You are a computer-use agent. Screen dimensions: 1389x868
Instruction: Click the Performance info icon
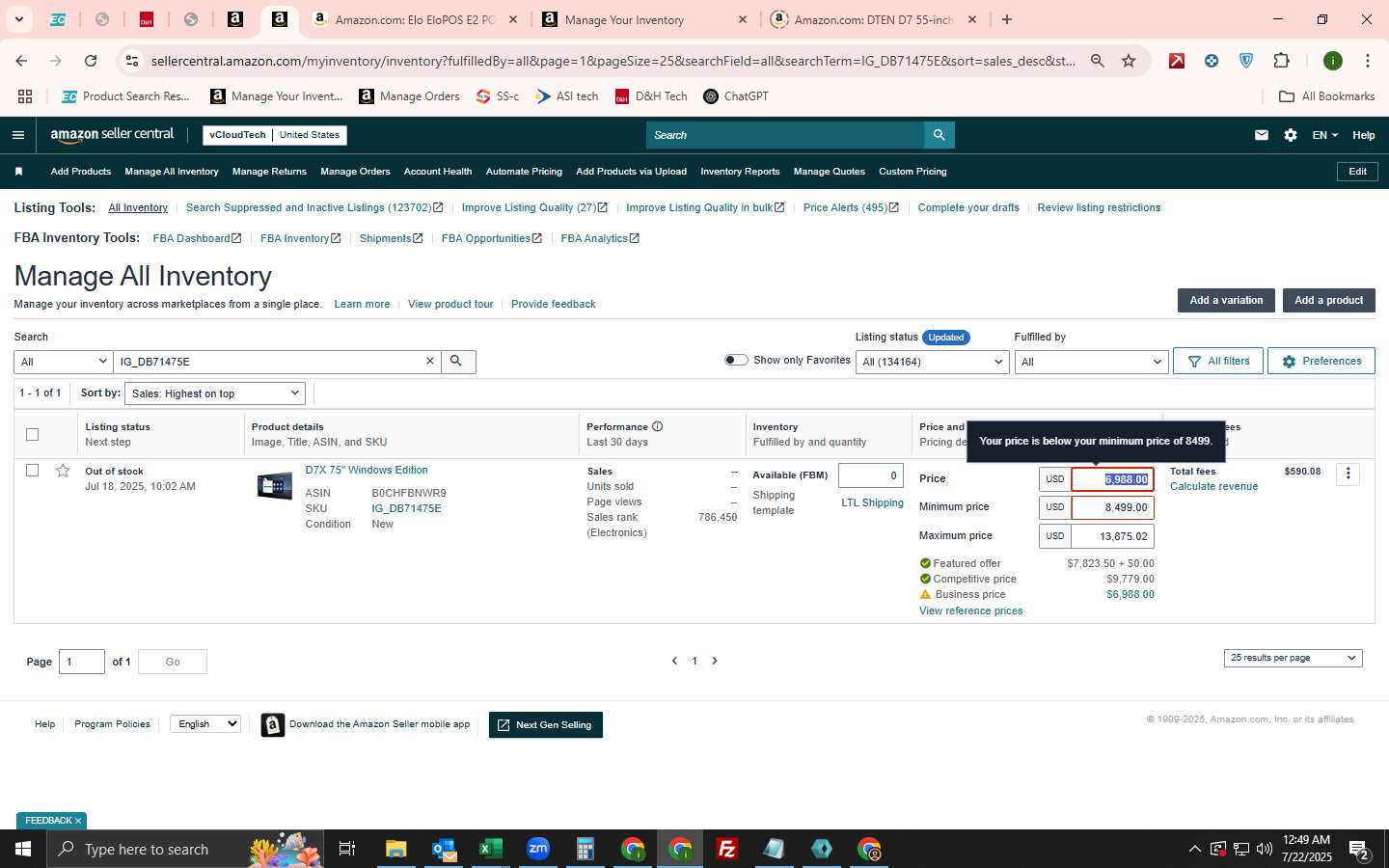coord(658,426)
